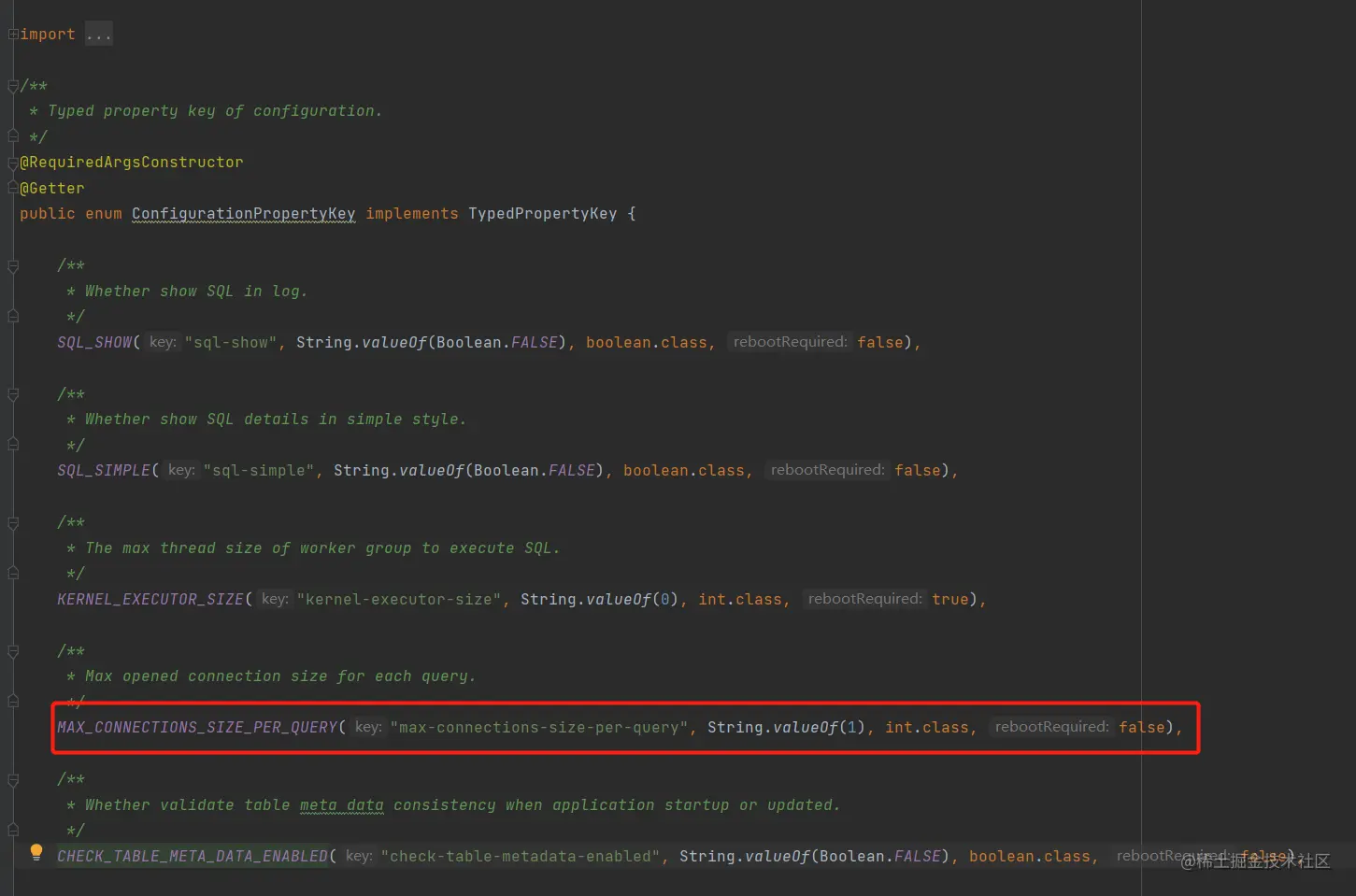The image size is (1356, 896).
Task: Click String.valueOf(1) on MAX_CONNECTIONS_SIZE_PER_QUERY line
Action: pyautogui.click(x=787, y=728)
